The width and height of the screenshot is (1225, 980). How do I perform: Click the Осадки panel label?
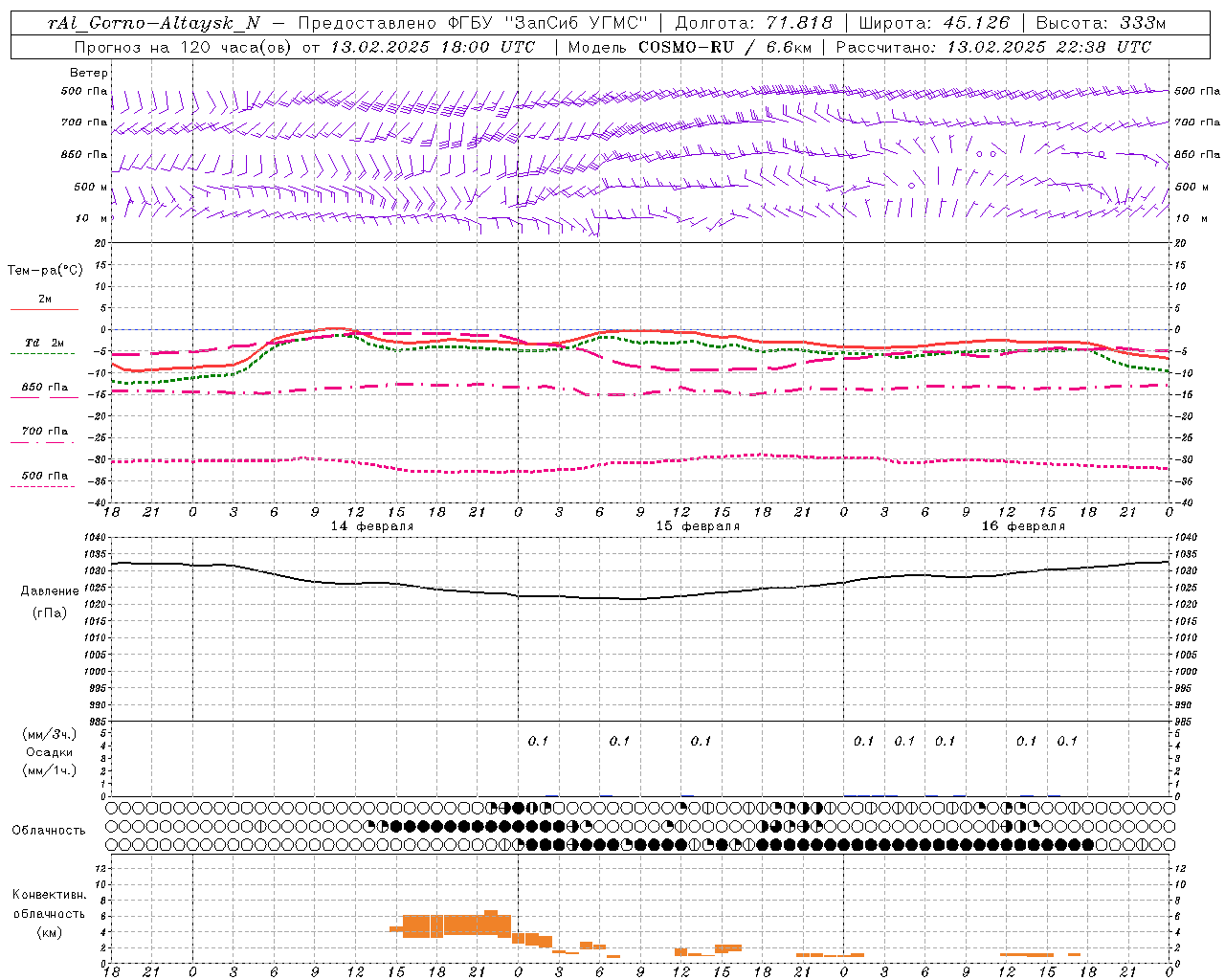click(x=50, y=752)
